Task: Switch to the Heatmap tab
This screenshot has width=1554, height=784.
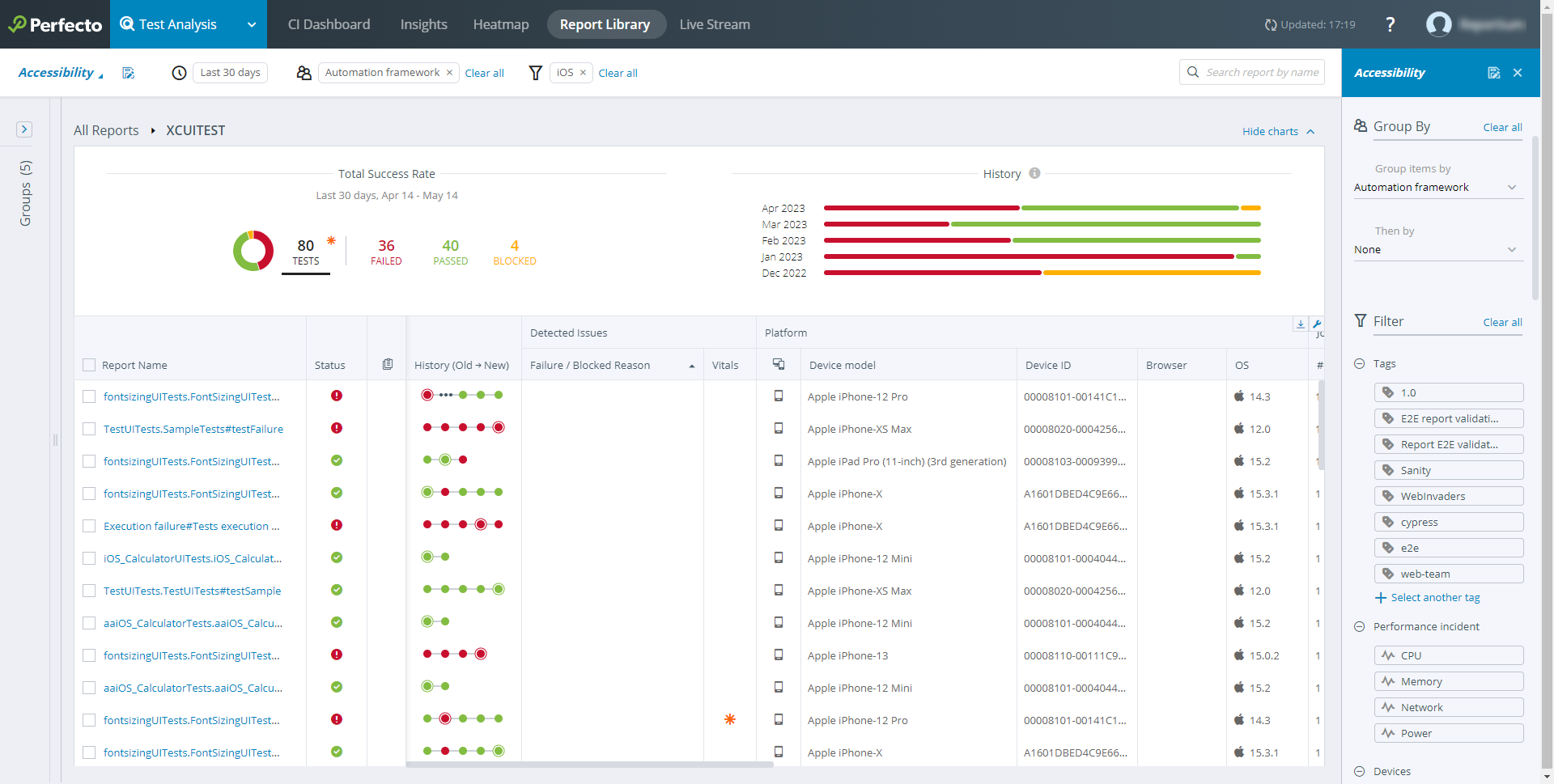Action: tap(500, 24)
